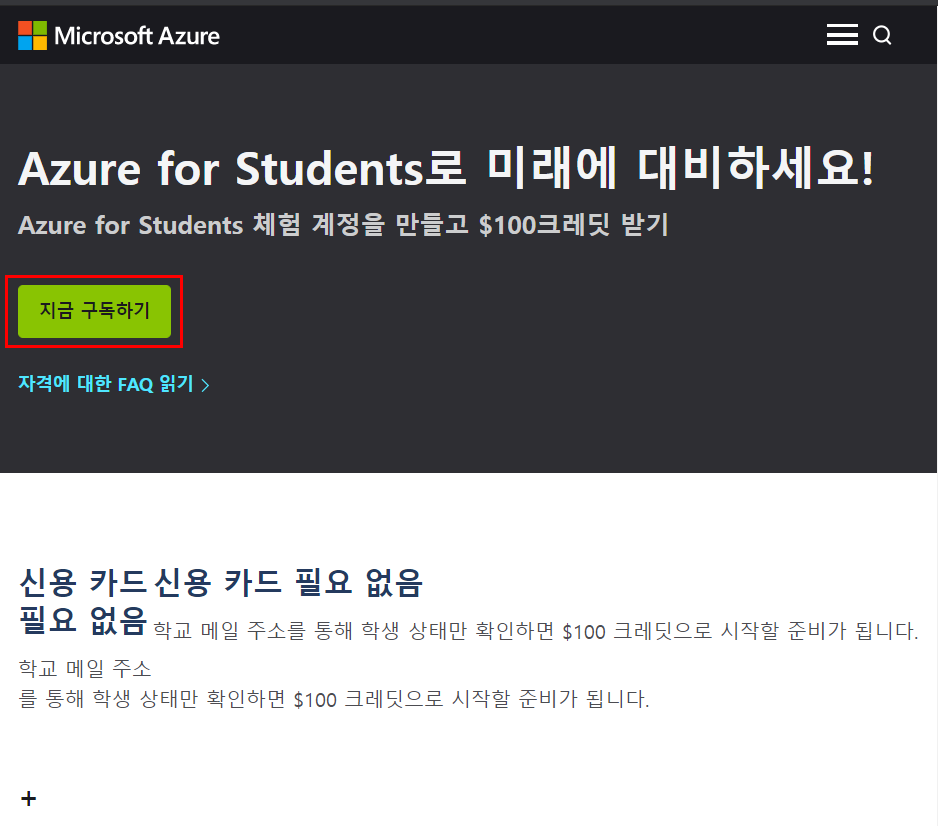Click subtitle text 체험 계정을 만들고 $100크레딧 받기
This screenshot has width=938, height=826.
pyautogui.click(x=460, y=225)
